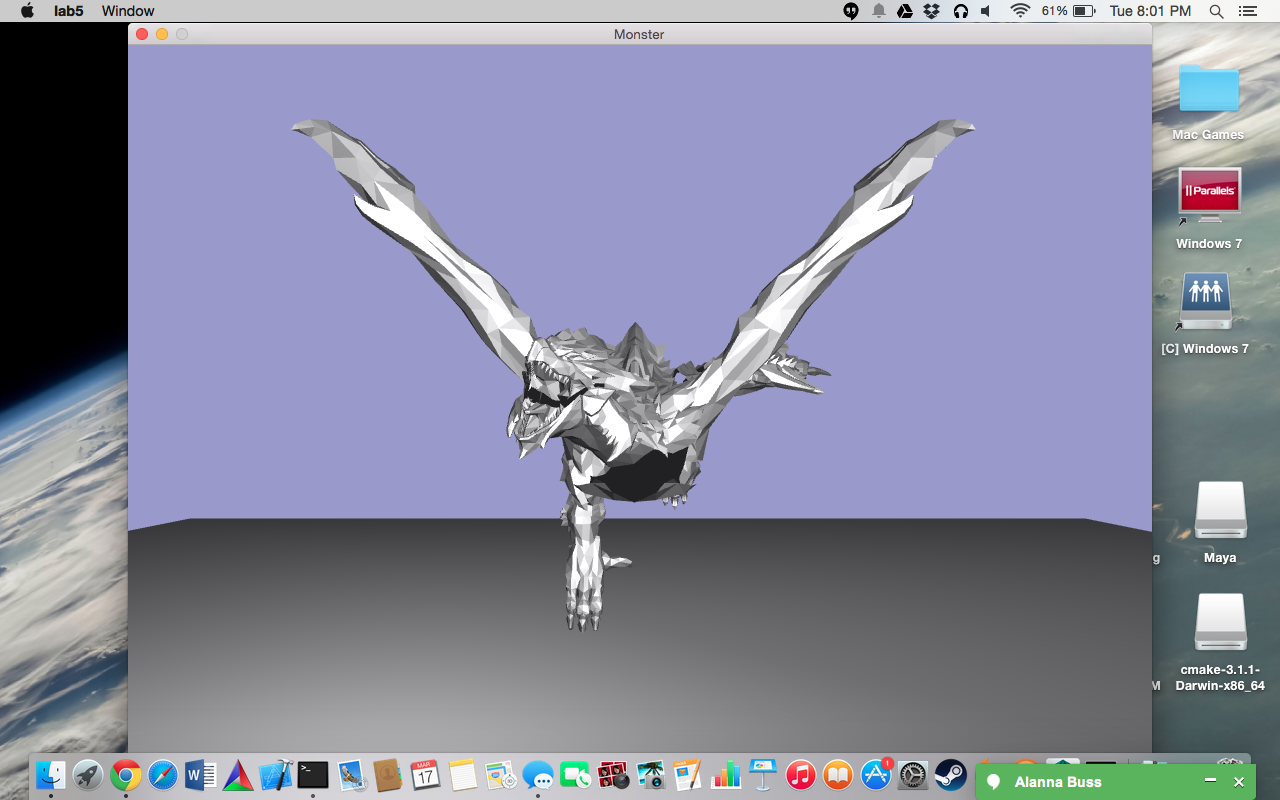Open CMake triangle icon in Dock
The image size is (1280, 800).
[x=238, y=775]
